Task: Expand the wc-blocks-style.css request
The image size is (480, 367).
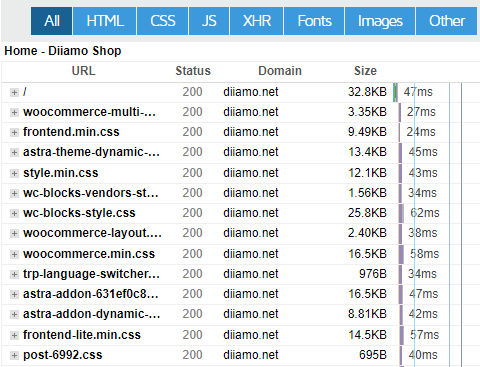Action: 14,213
